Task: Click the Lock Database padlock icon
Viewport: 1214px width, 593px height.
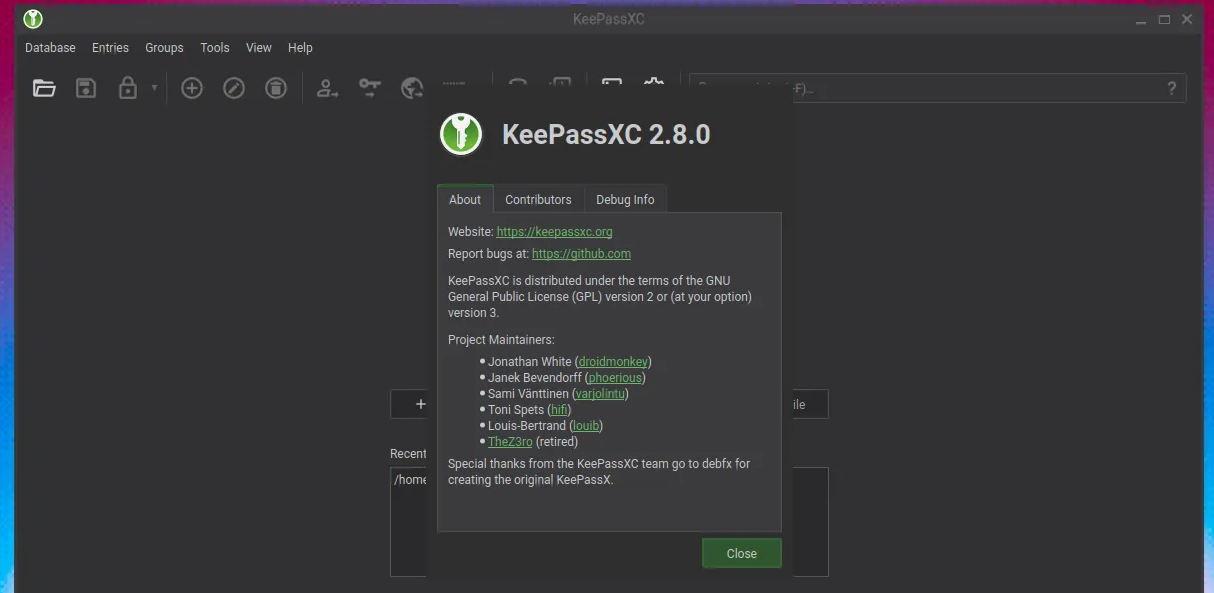Action: click(x=128, y=88)
